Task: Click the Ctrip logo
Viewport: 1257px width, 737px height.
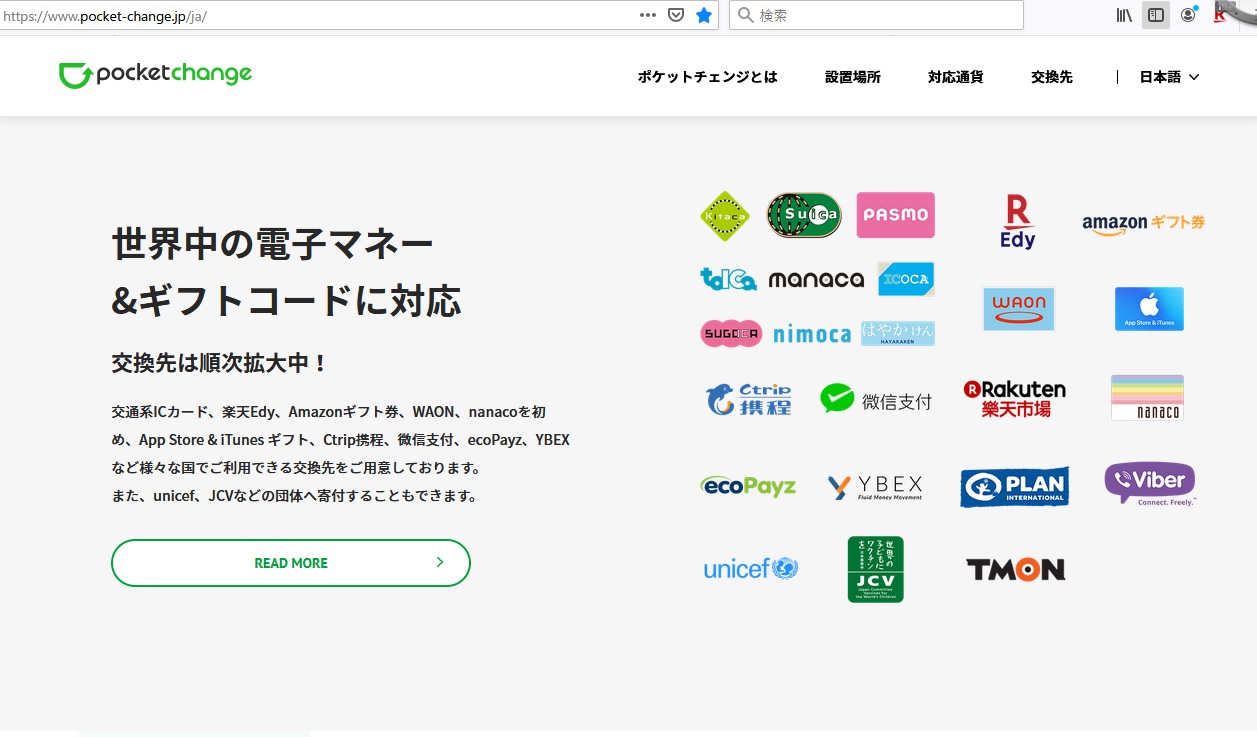Action: [748, 398]
